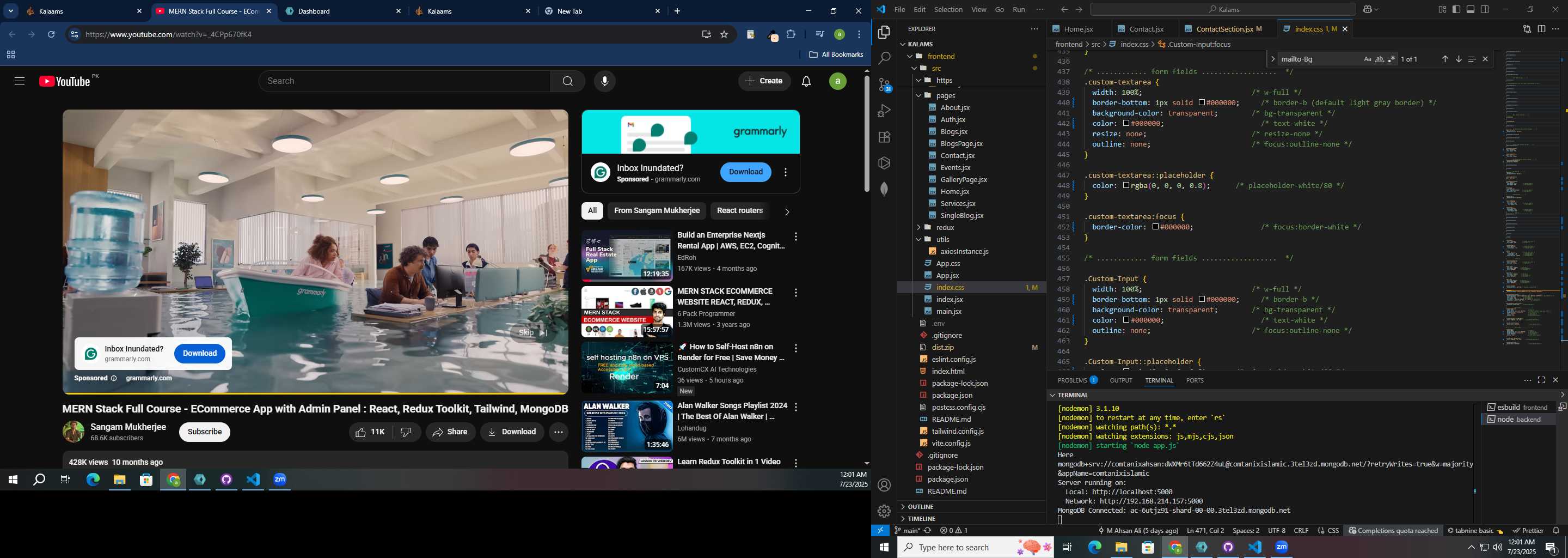Toggle Use Regular Expression in find widget
Screen dimensions: 1568x558
tap(1392, 59)
